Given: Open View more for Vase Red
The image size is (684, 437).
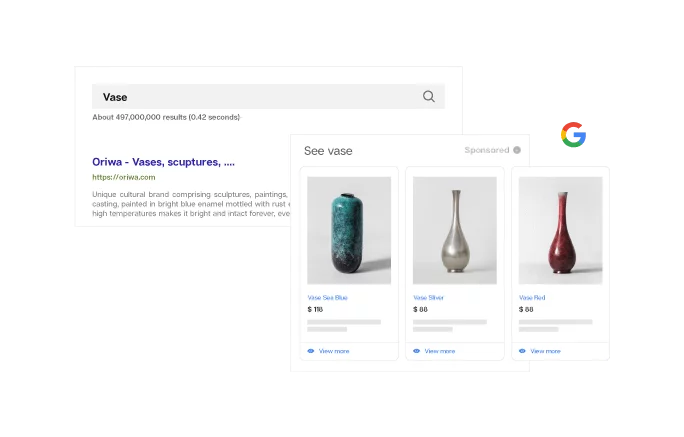Looking at the screenshot, I should tap(545, 351).
